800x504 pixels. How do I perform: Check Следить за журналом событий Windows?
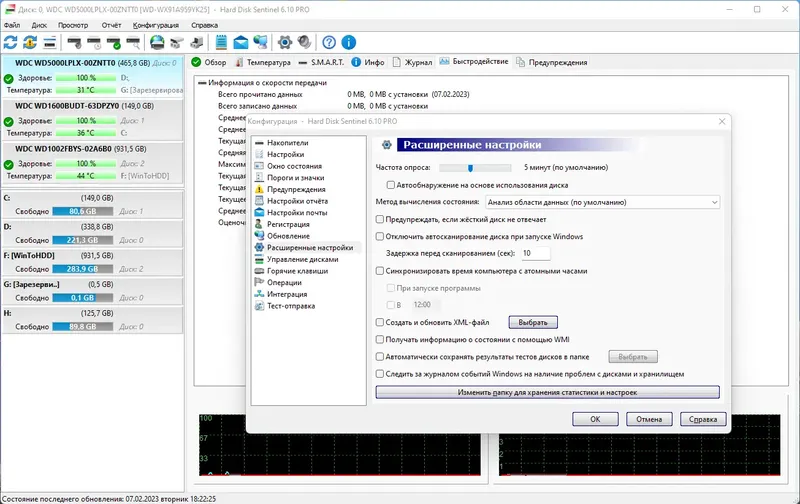point(380,374)
